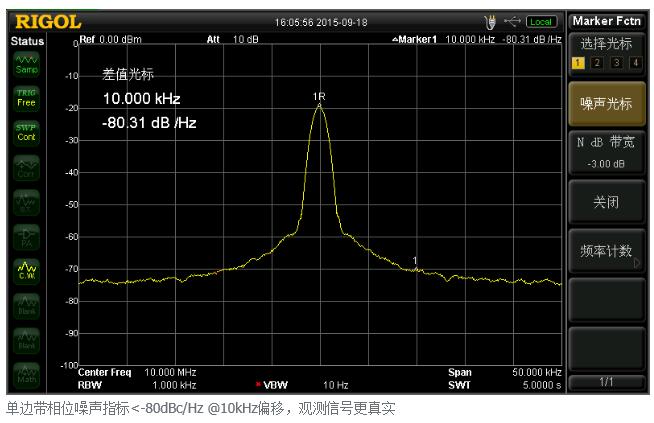Image resolution: width=654 pixels, height=423 pixels.
Task: Click the SWP Cont status icon
Action: [x=26, y=132]
